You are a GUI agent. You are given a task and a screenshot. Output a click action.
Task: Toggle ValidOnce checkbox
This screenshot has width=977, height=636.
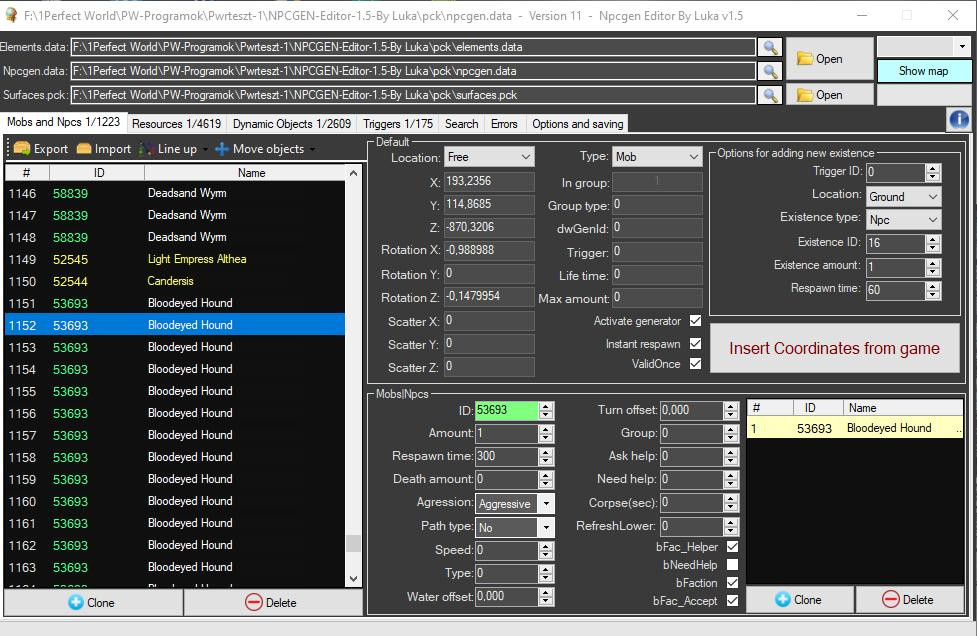pyautogui.click(x=695, y=363)
